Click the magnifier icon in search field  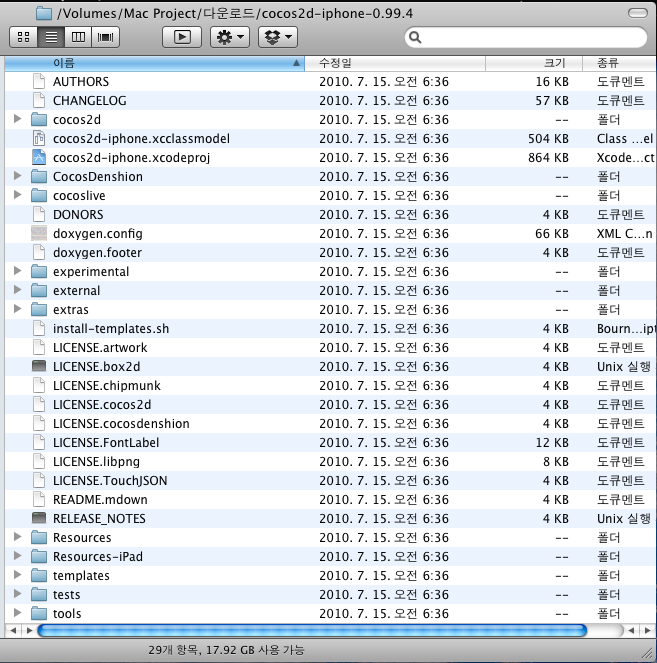[415, 37]
